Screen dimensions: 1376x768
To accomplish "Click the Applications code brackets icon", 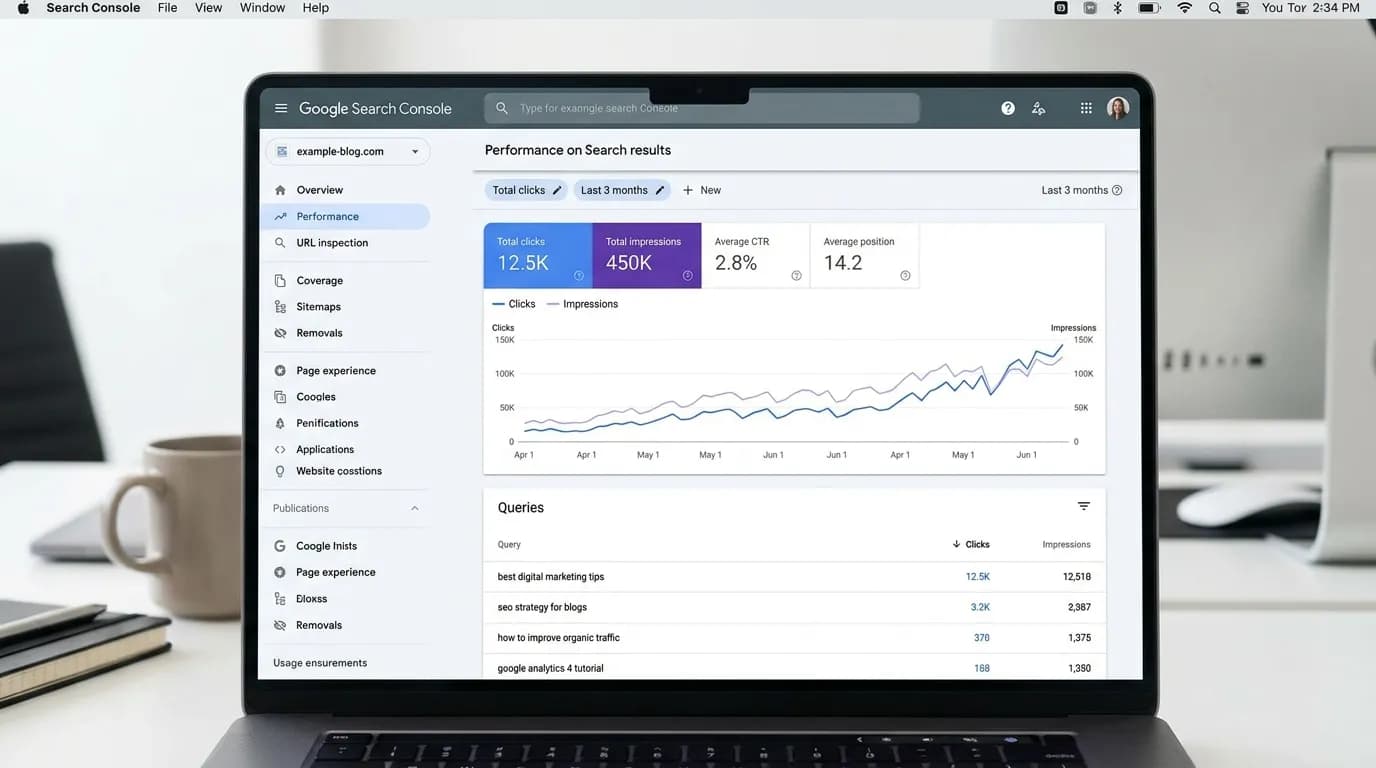I will click(x=280, y=450).
